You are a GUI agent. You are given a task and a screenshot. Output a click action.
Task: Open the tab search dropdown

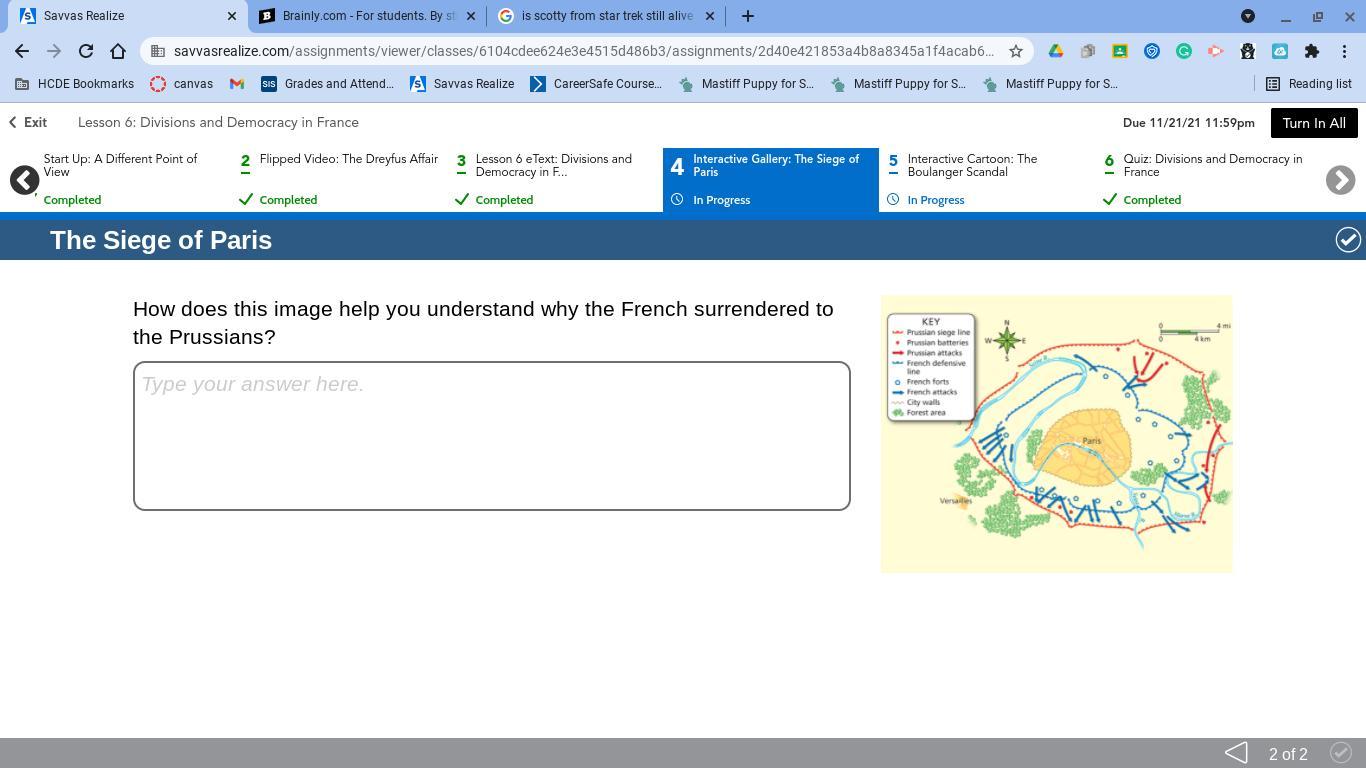tap(1248, 16)
